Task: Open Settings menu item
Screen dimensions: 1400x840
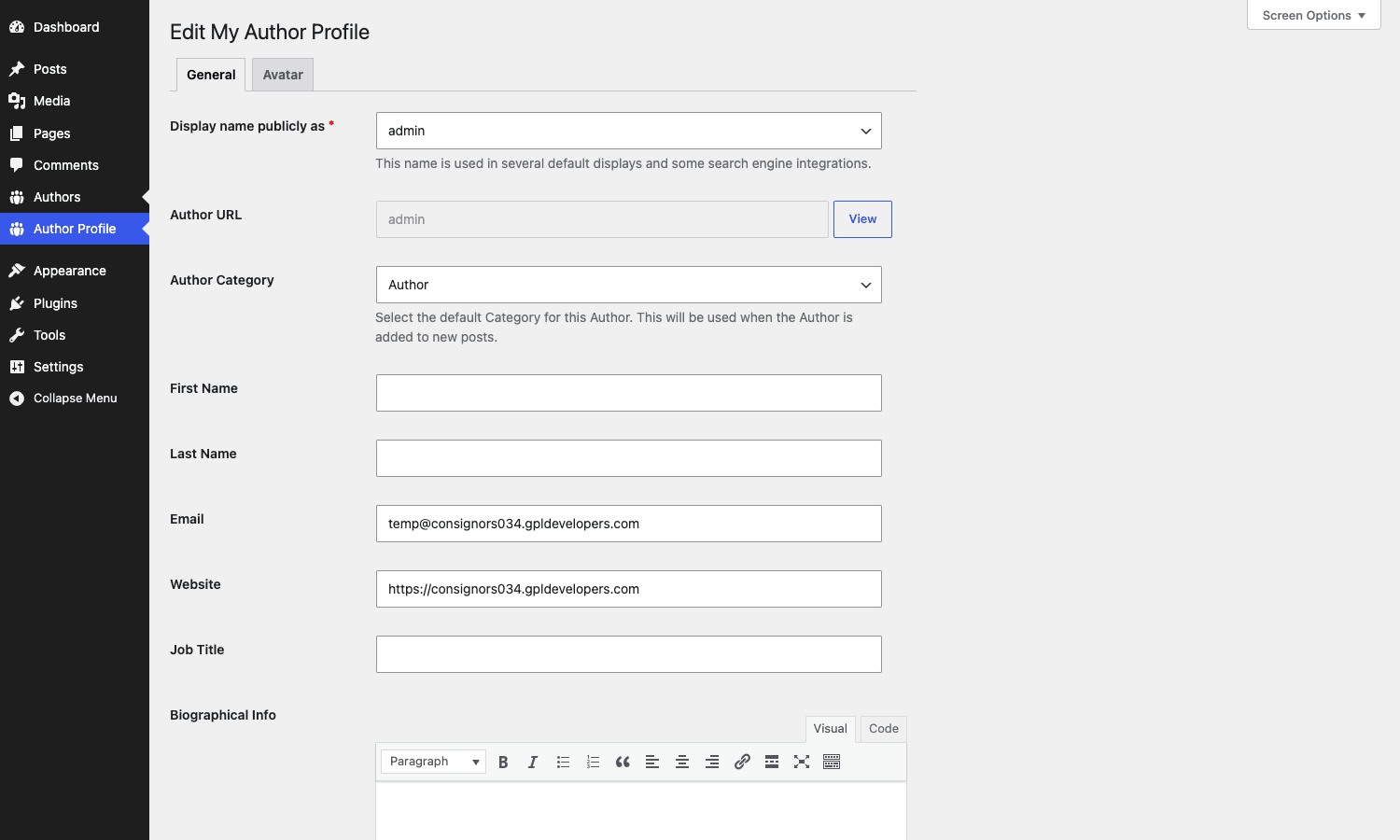Action: 75,367
